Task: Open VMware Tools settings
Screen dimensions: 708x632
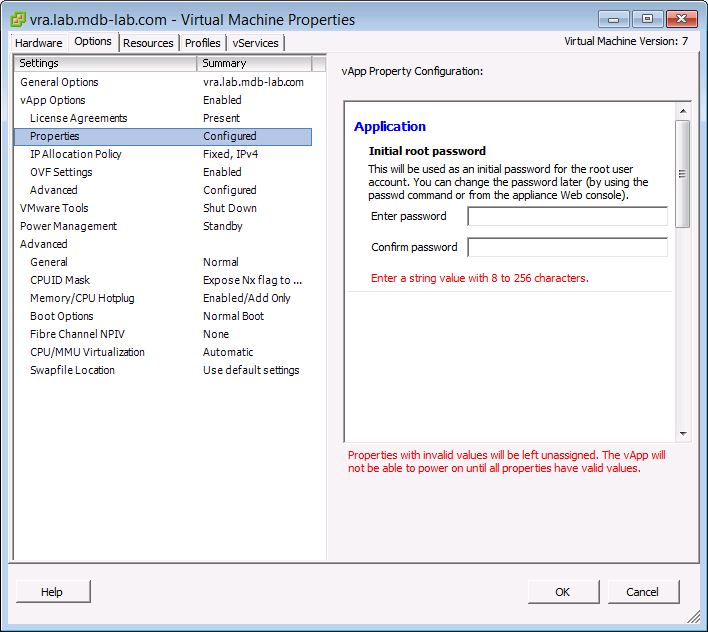Action: [54, 208]
